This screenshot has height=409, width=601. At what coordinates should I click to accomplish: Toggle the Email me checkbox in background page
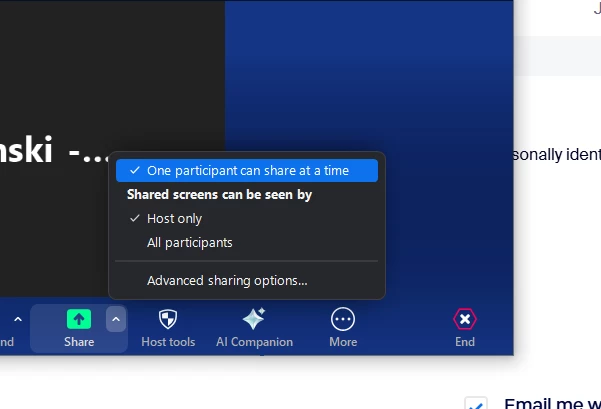(x=476, y=403)
